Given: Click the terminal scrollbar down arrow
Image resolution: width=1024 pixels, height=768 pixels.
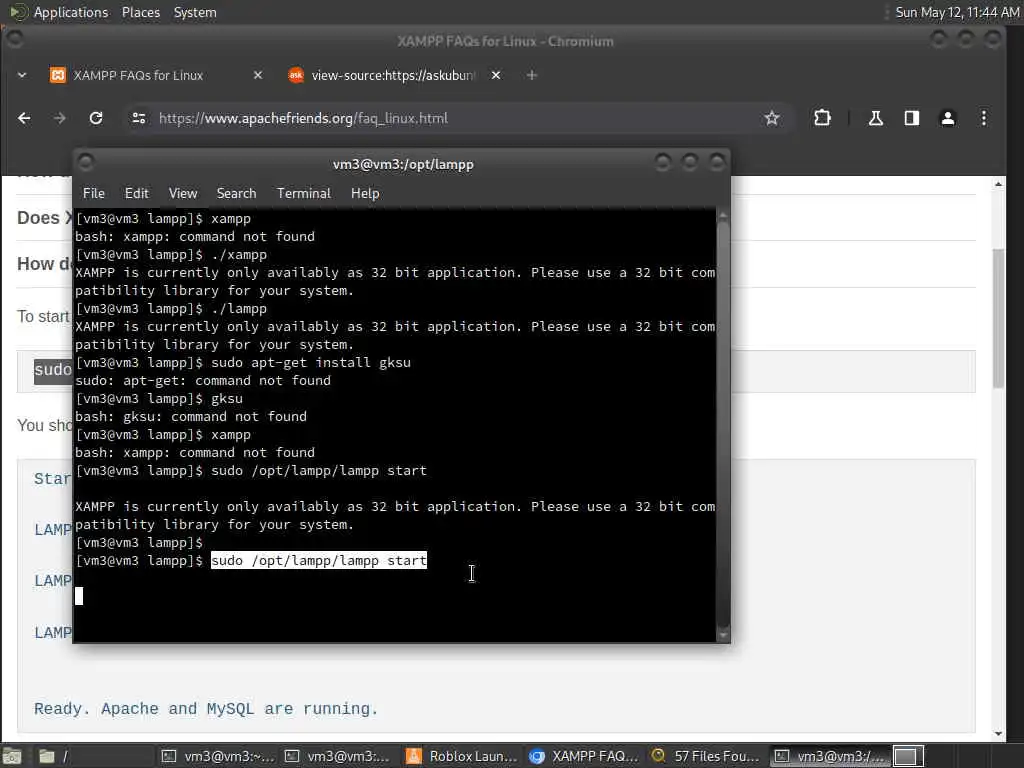Looking at the screenshot, I should click(723, 635).
